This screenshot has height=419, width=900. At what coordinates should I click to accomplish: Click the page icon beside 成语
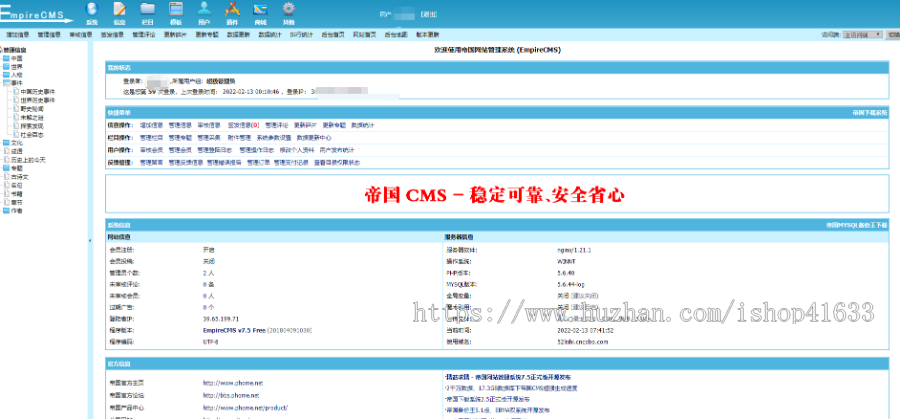click(x=6, y=151)
